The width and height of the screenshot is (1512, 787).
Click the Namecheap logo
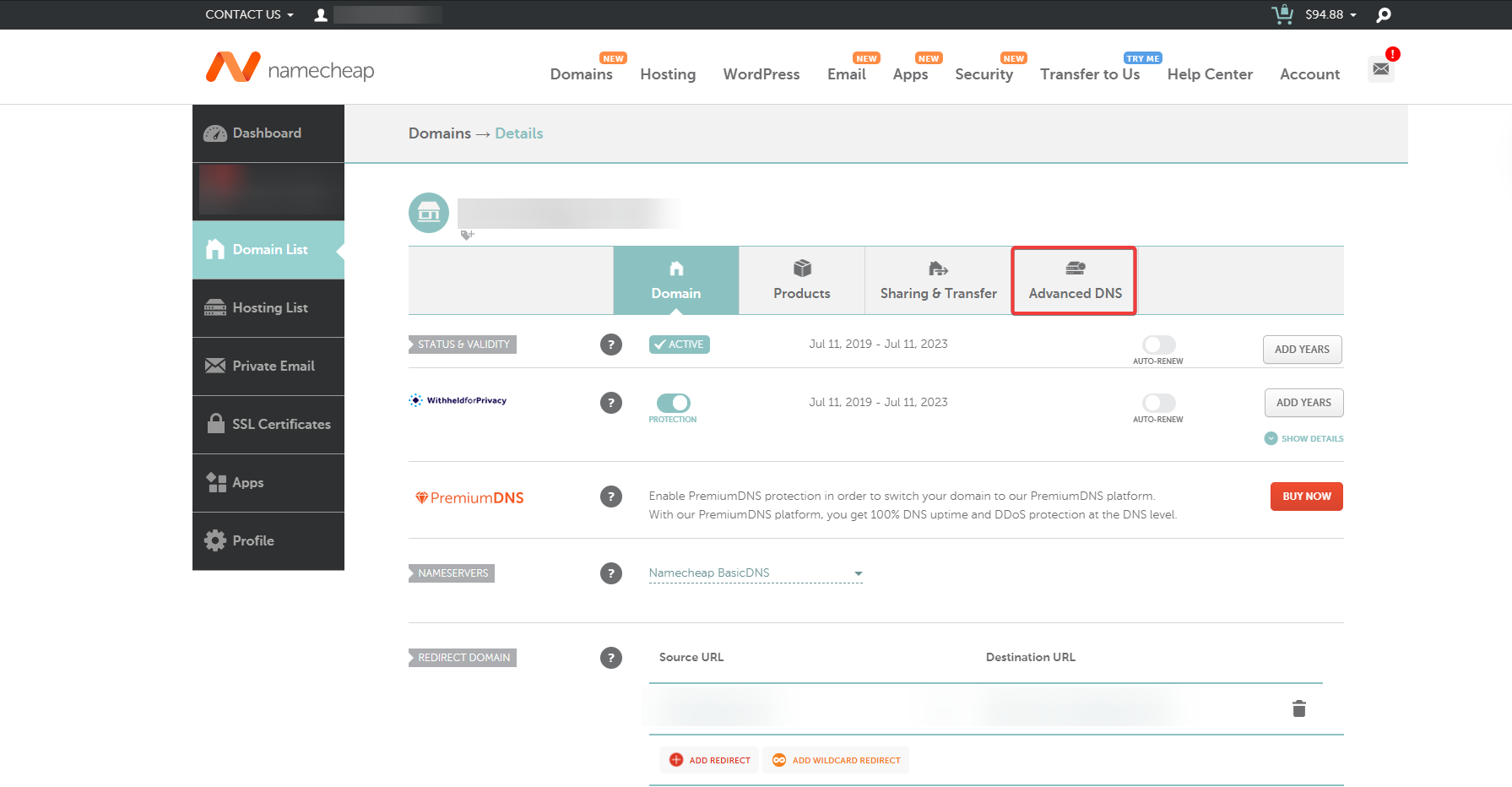[290, 68]
